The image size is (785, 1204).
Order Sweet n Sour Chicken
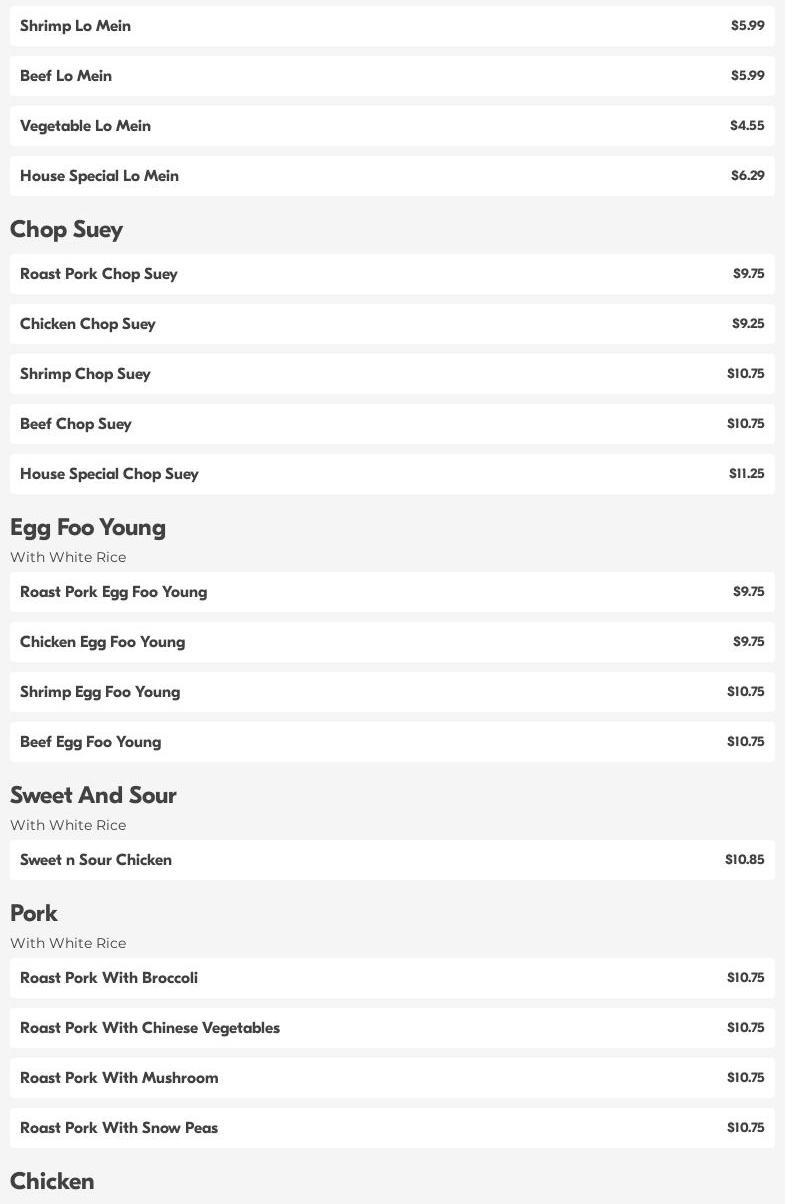[392, 860]
